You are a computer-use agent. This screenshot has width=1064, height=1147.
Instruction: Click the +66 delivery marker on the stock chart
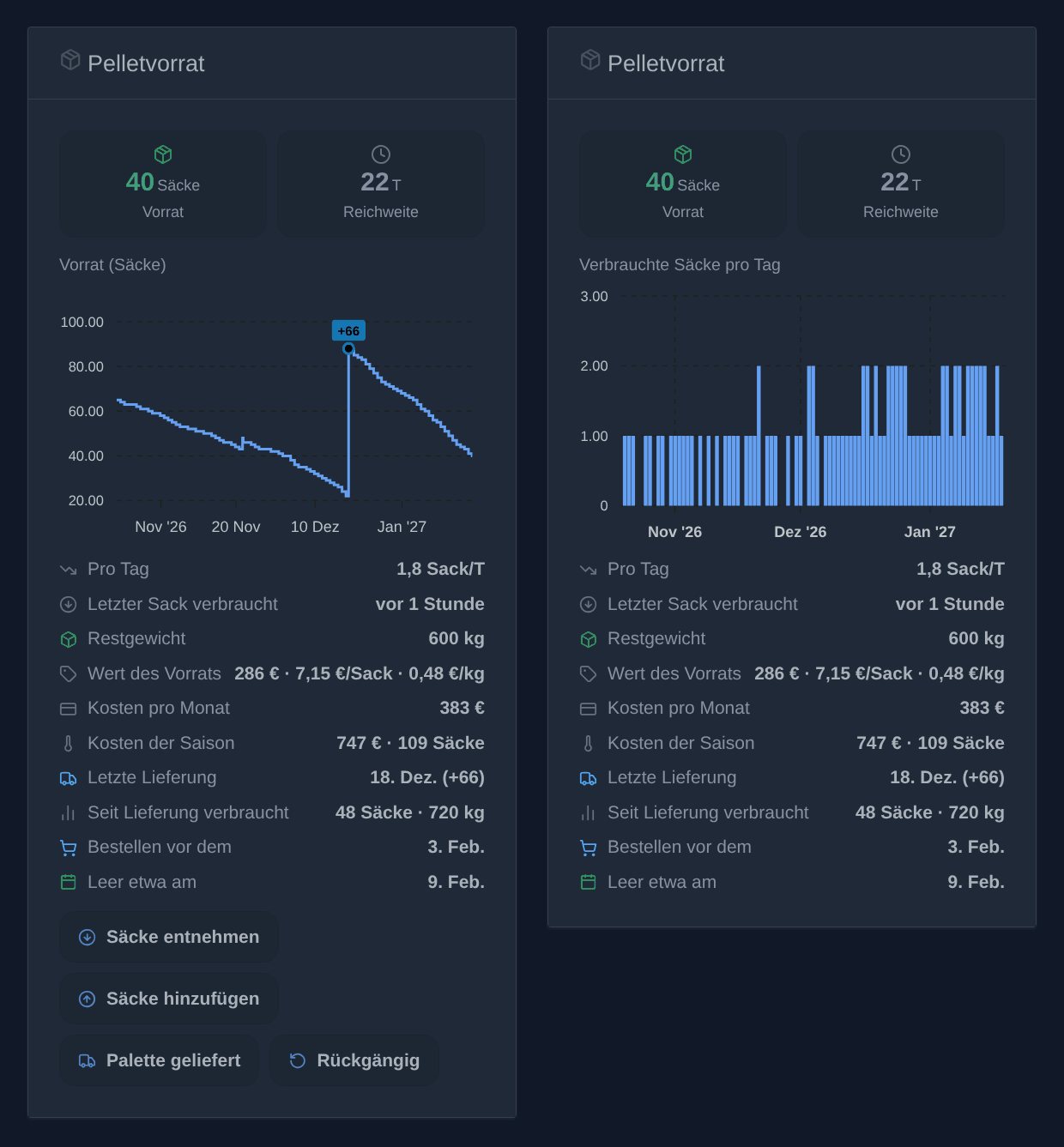click(348, 331)
